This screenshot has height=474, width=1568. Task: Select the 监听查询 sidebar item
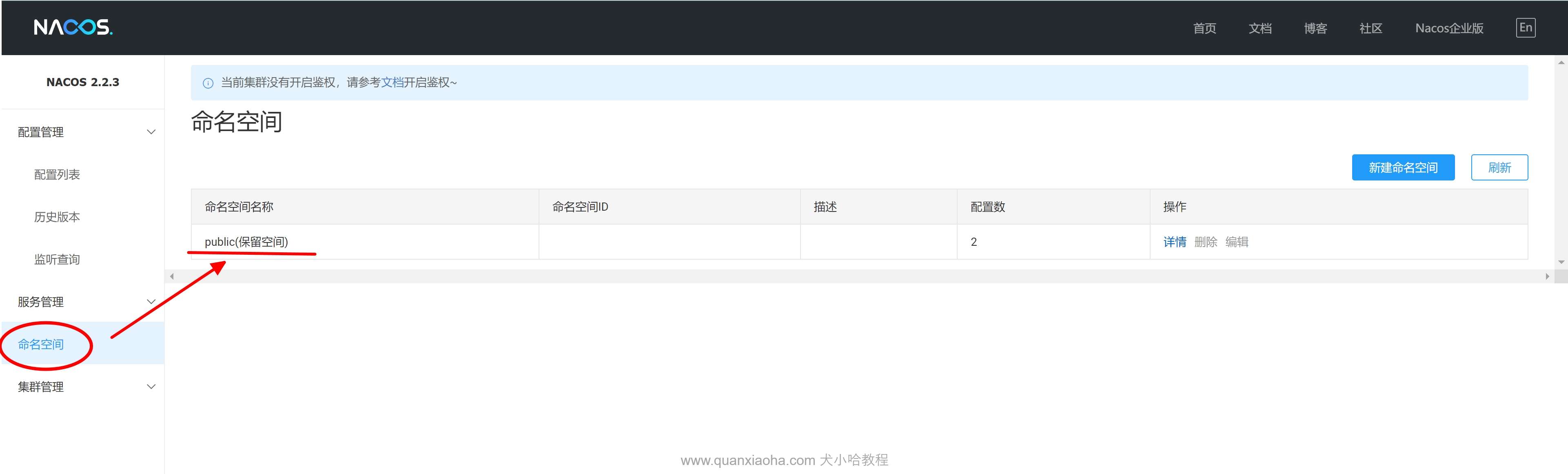pos(57,260)
